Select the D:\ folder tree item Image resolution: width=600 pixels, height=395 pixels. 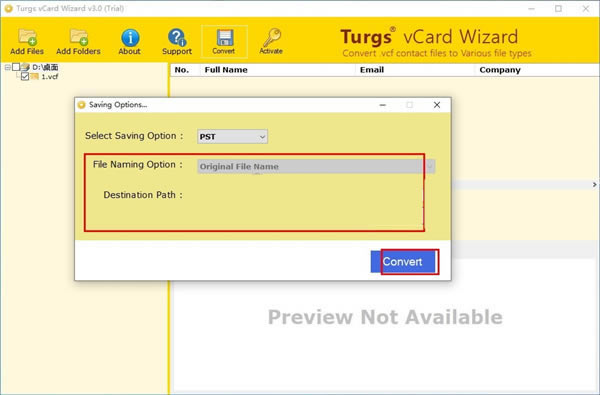coord(45,67)
